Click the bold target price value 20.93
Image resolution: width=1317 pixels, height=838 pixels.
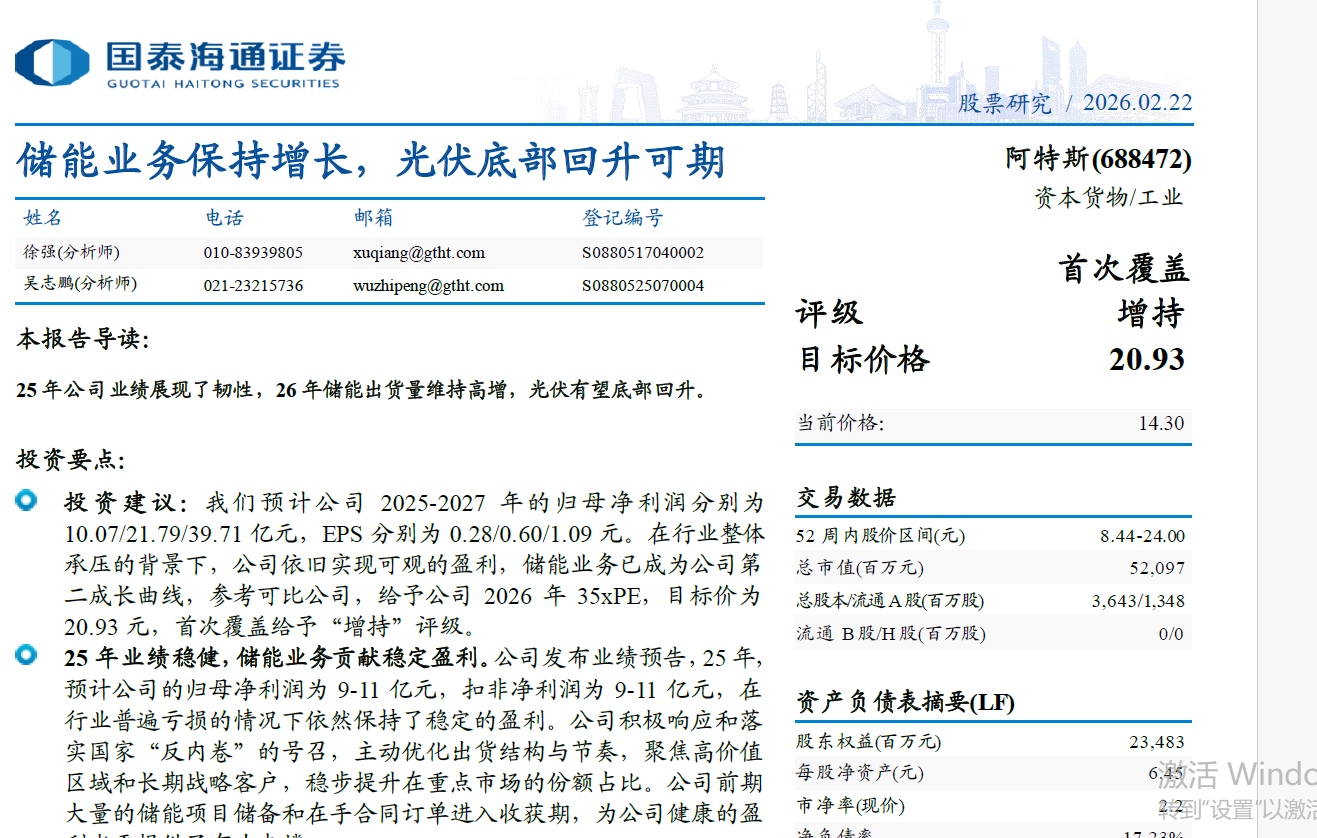(x=1147, y=359)
